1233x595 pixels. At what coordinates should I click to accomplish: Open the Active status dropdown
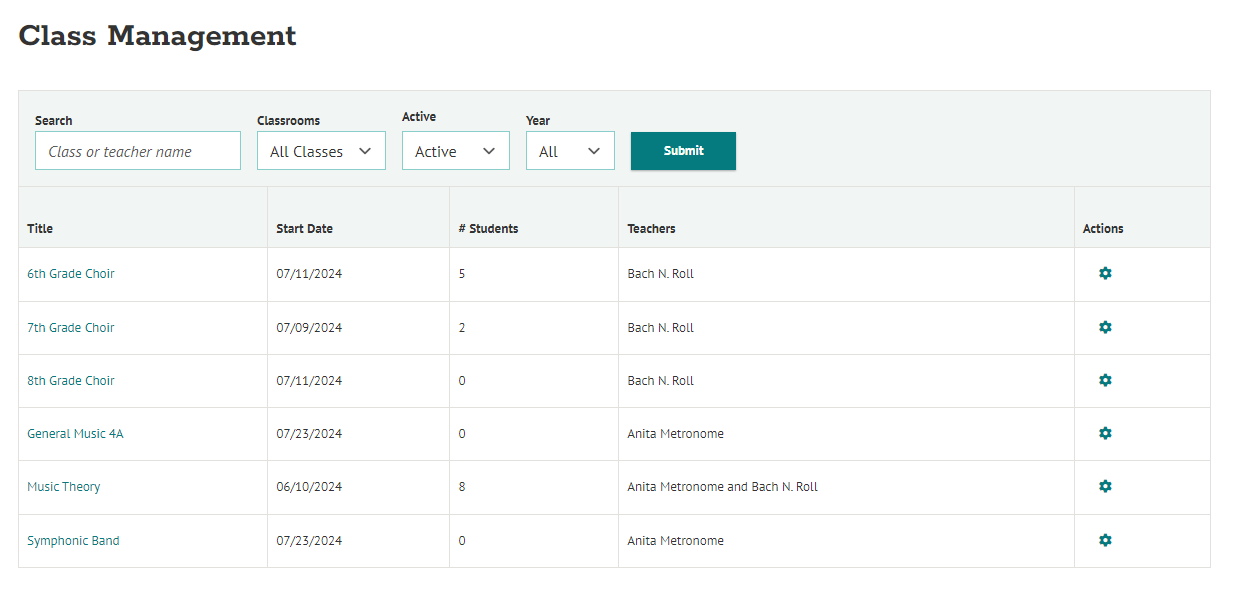pos(456,151)
